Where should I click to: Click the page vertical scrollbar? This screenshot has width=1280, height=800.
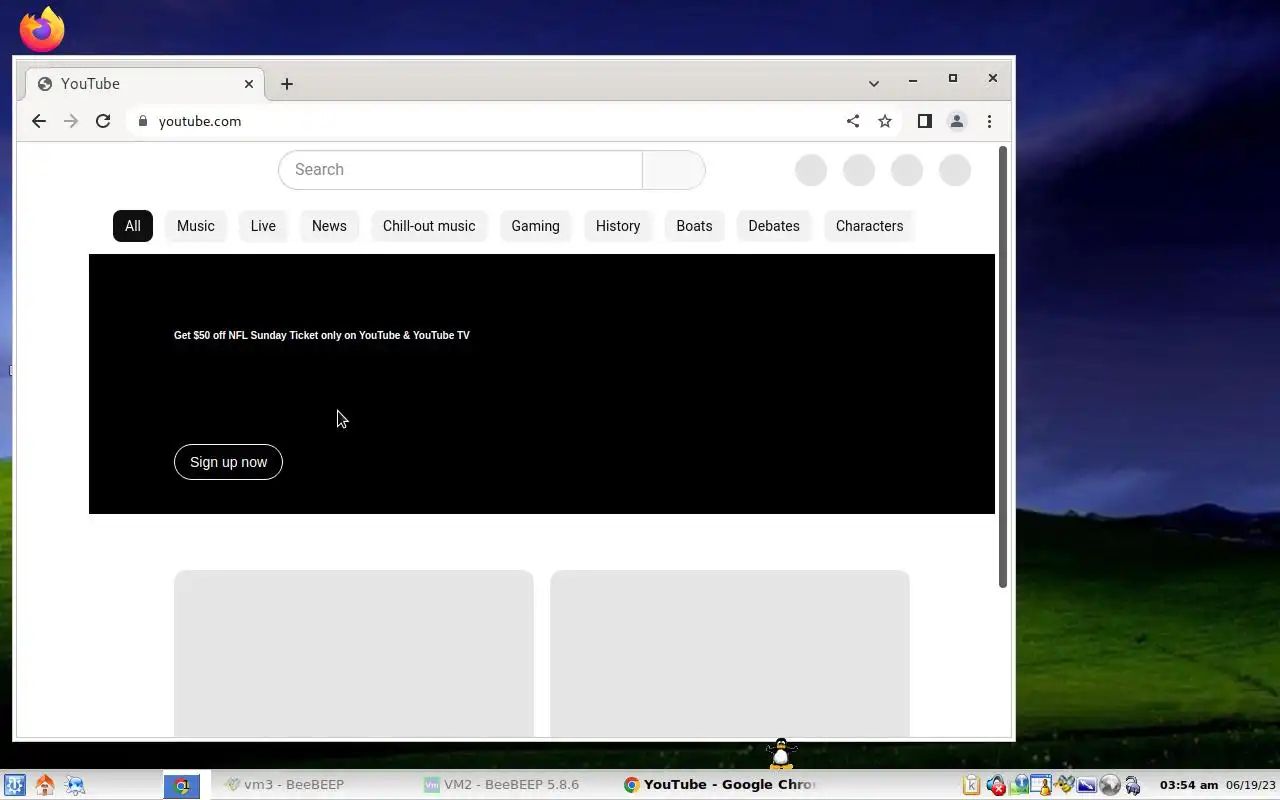click(1002, 368)
